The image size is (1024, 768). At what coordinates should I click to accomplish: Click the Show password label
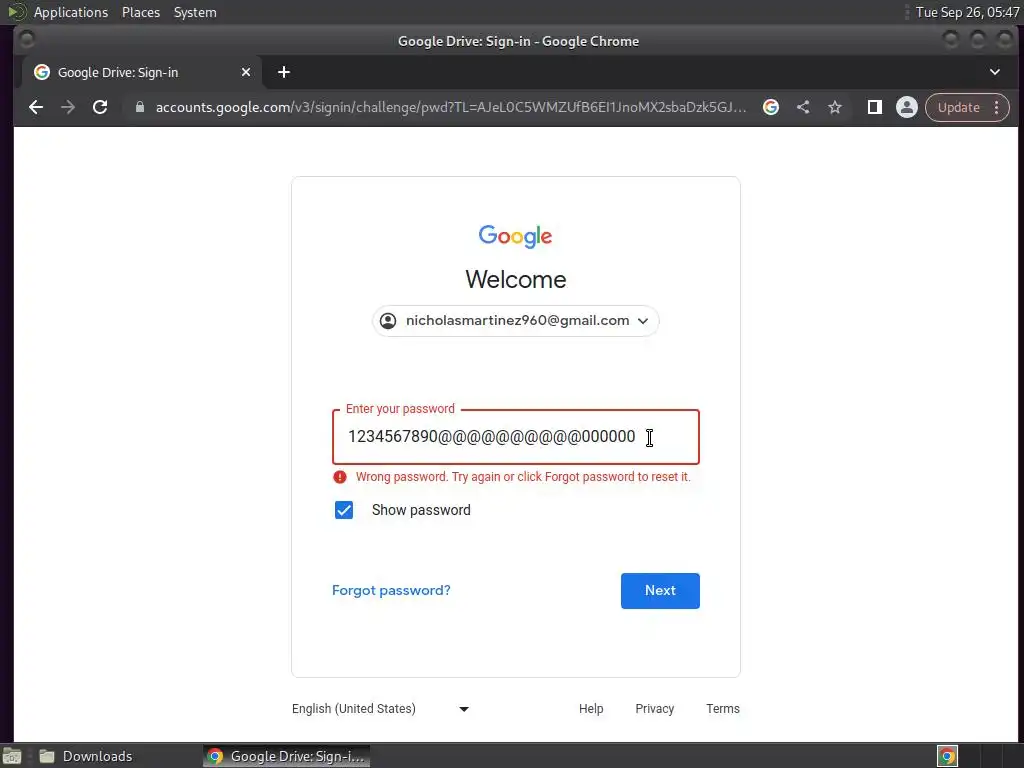tap(421, 510)
